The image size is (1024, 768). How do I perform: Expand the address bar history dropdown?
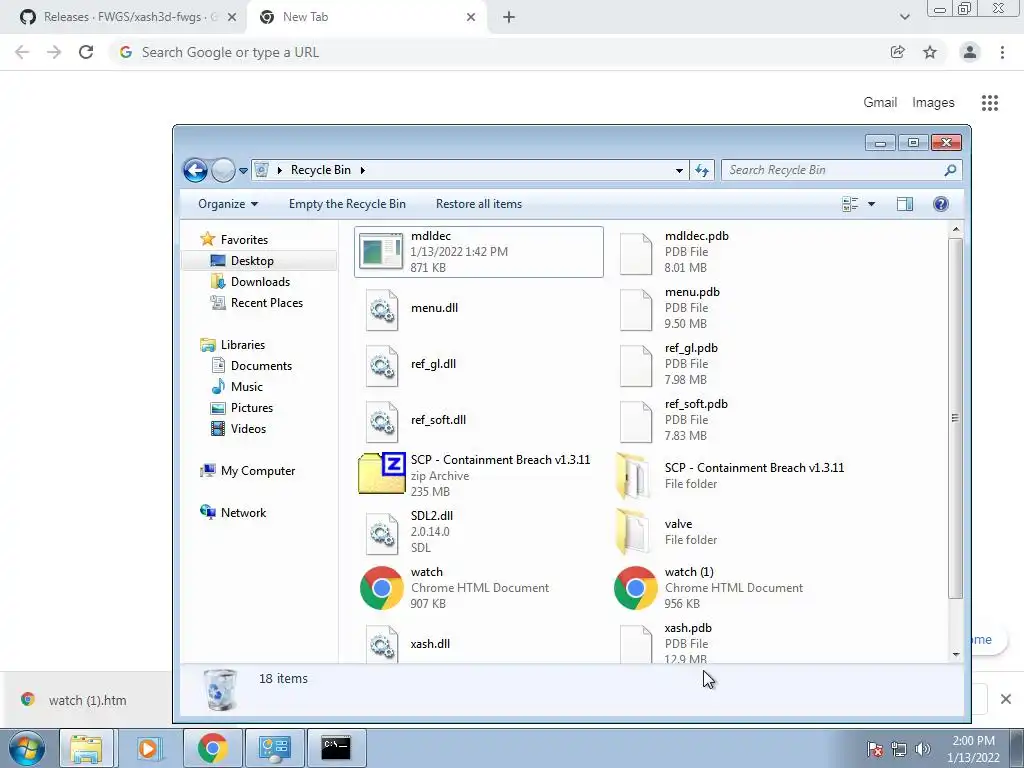click(679, 170)
